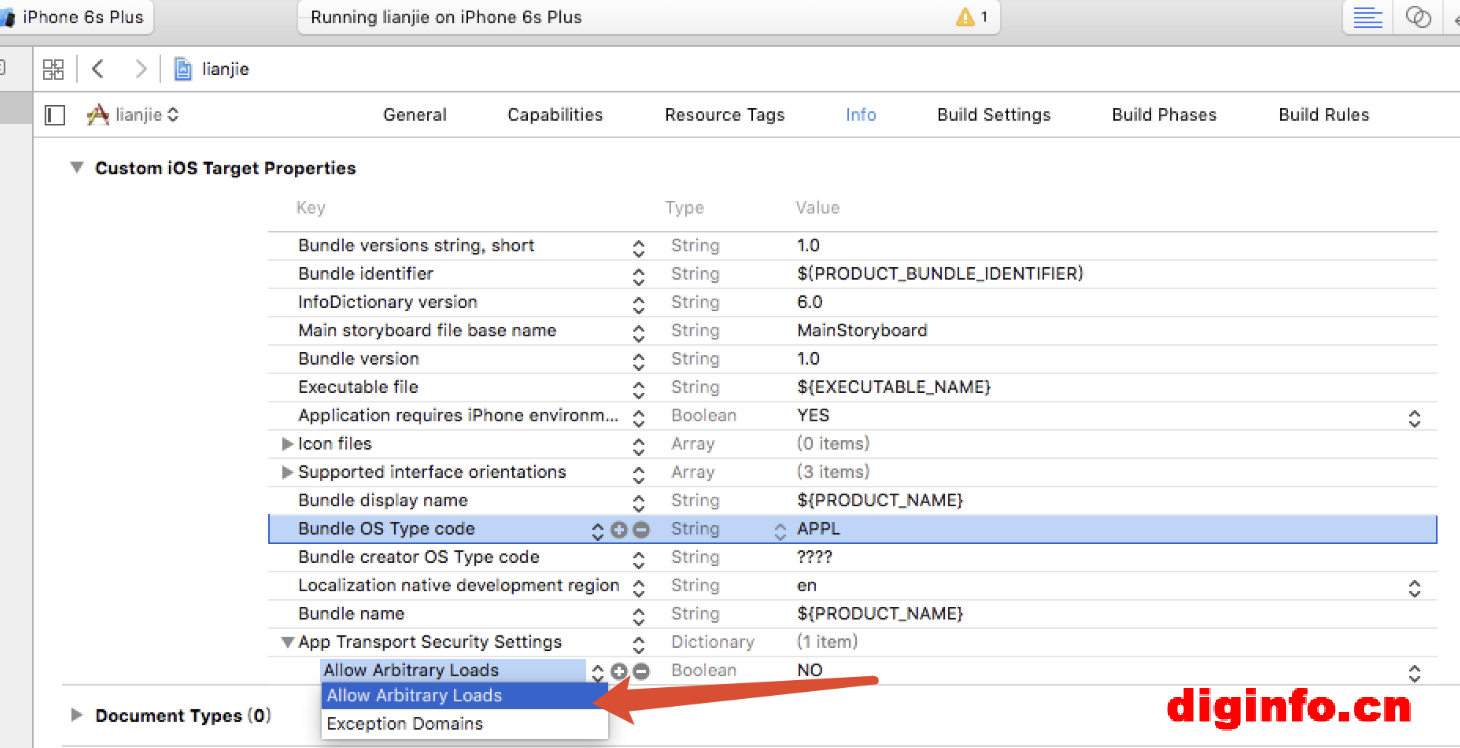1460x748 pixels.
Task: Expand Supported interface orientations array
Action: point(288,472)
